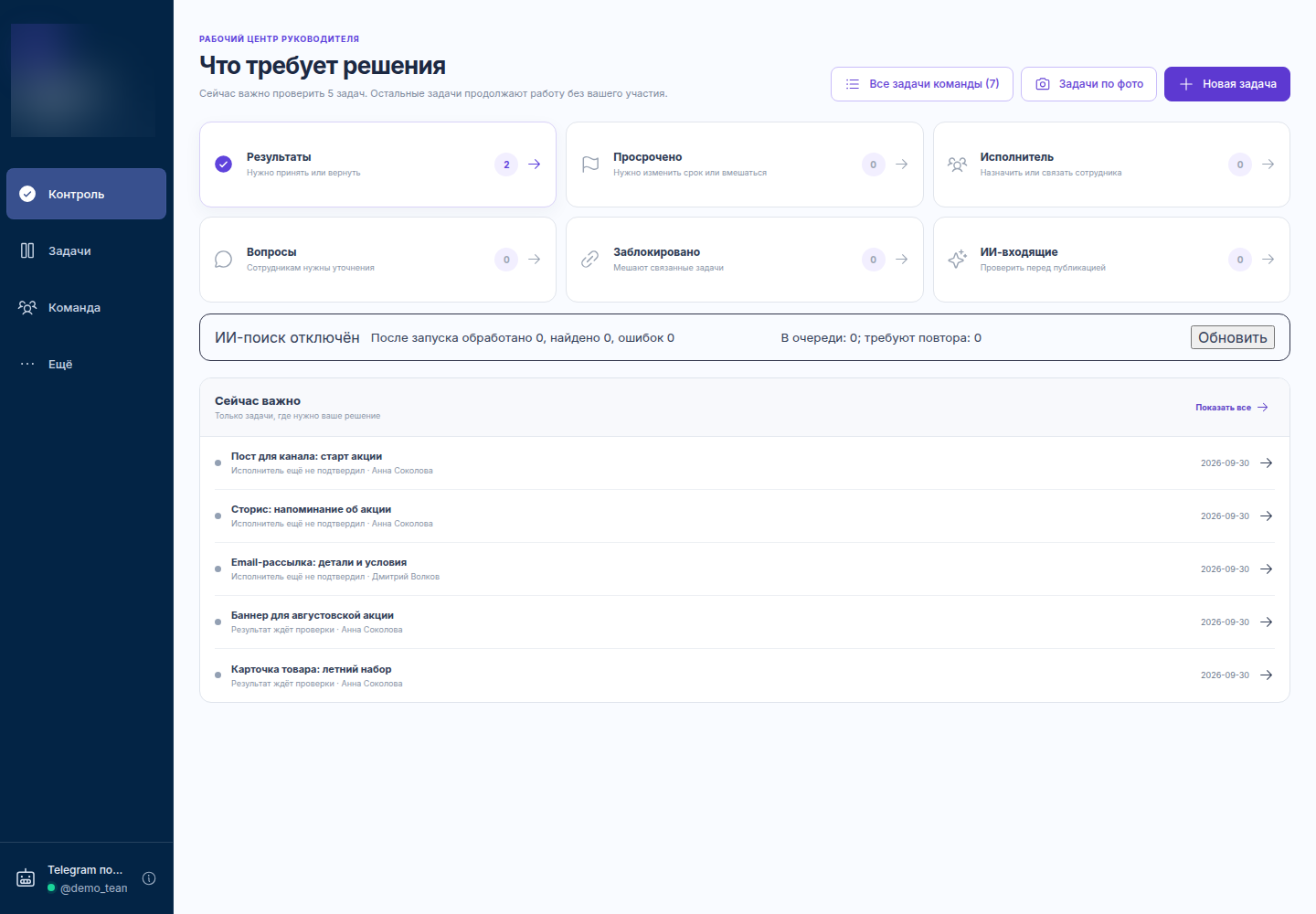The image size is (1316, 914).
Task: Click arrow on Пост для канала row
Action: [1267, 463]
